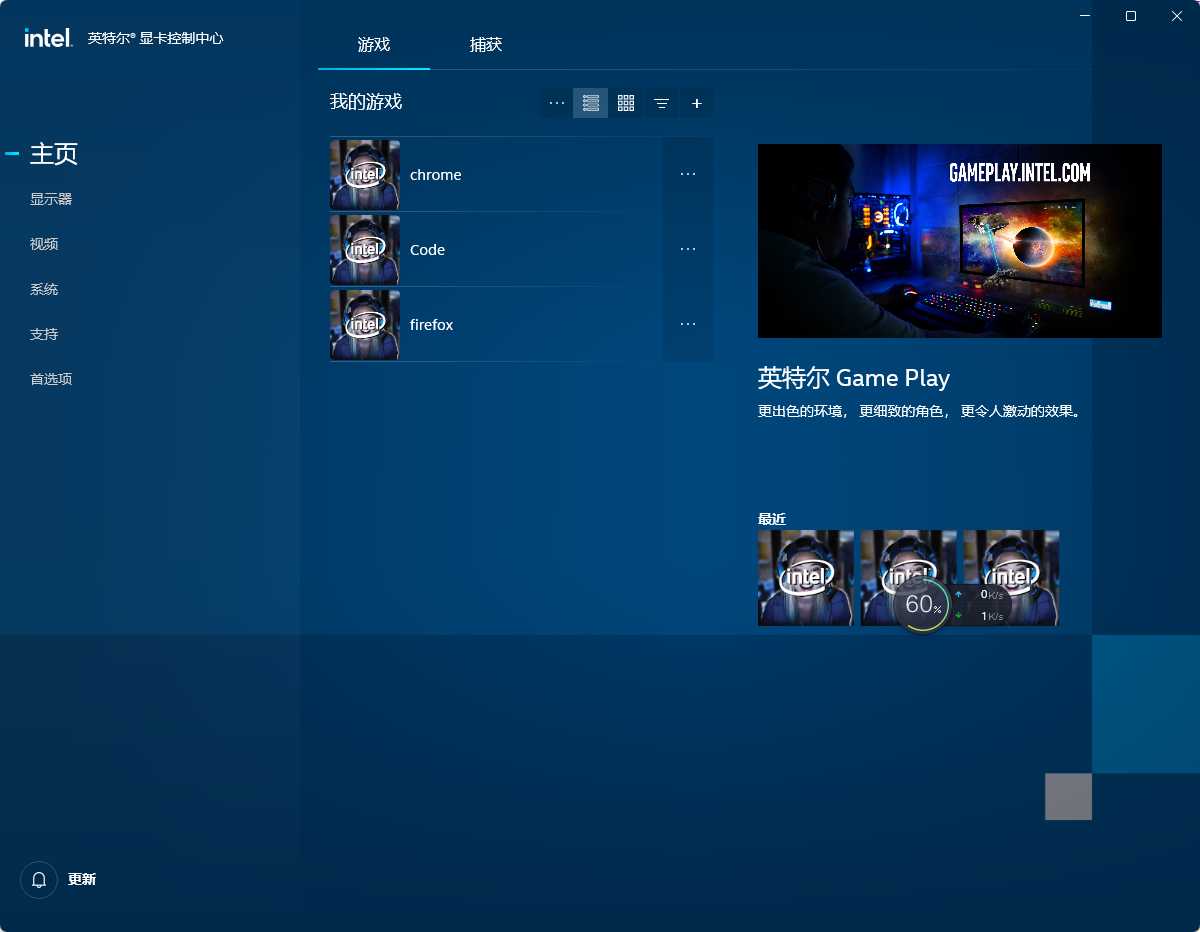Image resolution: width=1200 pixels, height=932 pixels.
Task: Open the 首选项 section
Action: [x=51, y=379]
